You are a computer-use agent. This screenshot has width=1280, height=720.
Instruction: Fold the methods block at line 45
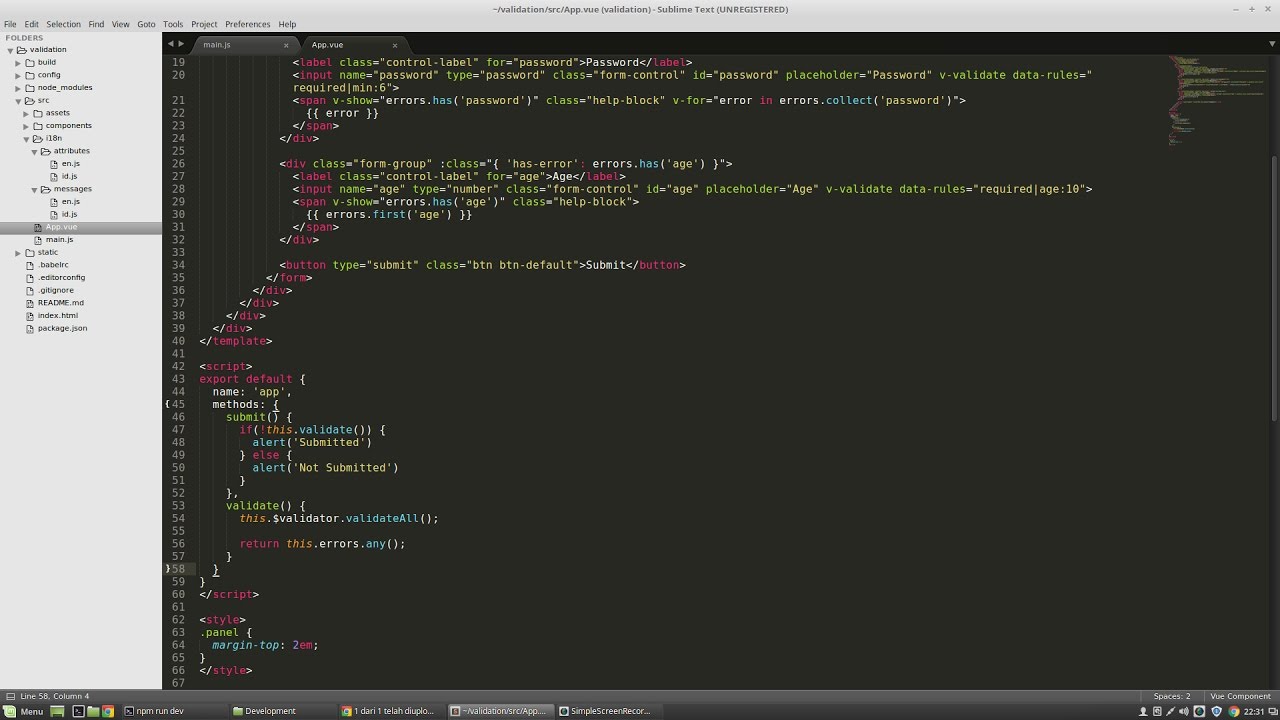point(168,404)
